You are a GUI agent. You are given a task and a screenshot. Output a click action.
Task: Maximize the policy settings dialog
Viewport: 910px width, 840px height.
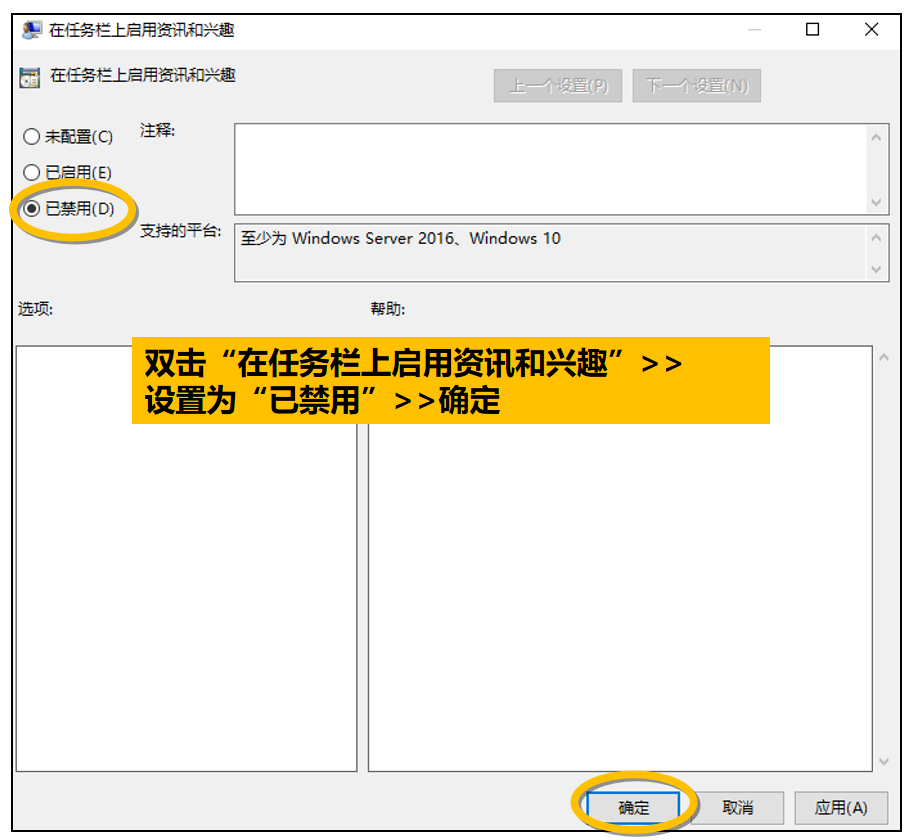click(813, 30)
